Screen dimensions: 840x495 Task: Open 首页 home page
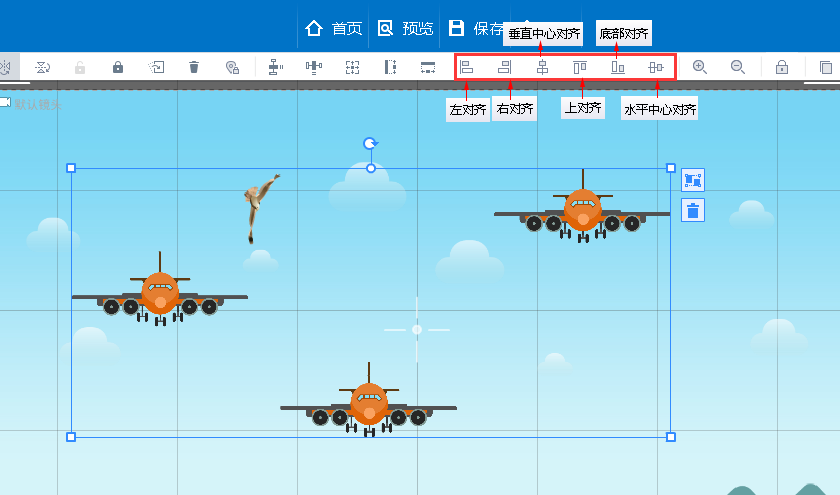pos(334,28)
